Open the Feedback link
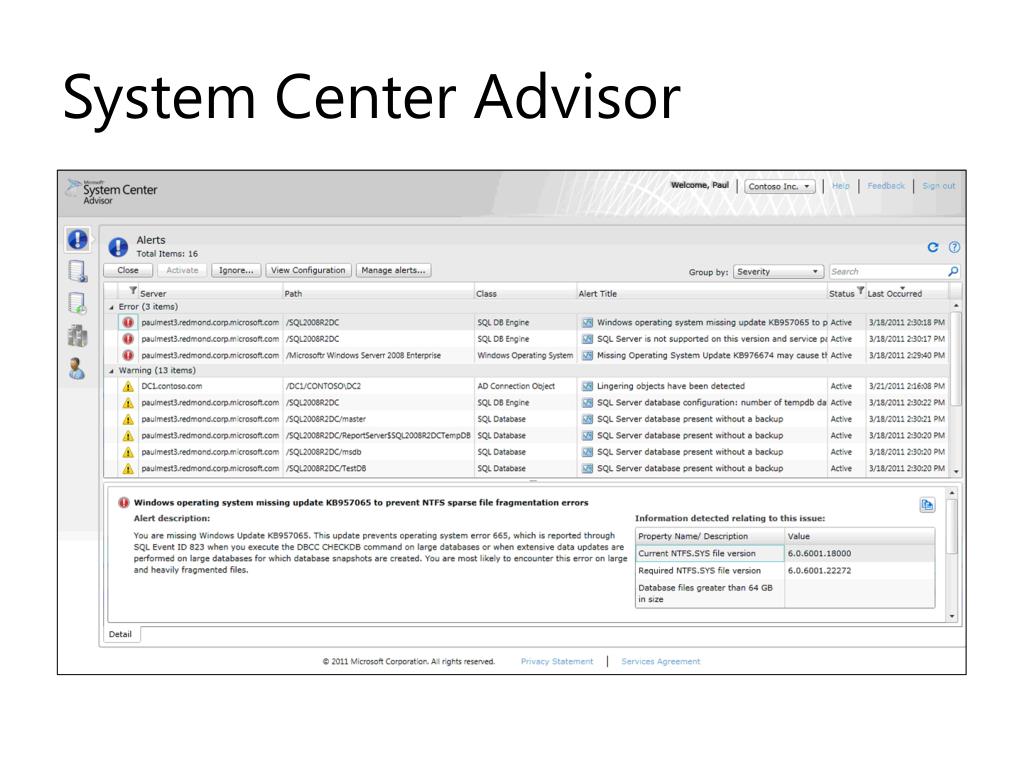This screenshot has width=1024, height=768. point(886,186)
